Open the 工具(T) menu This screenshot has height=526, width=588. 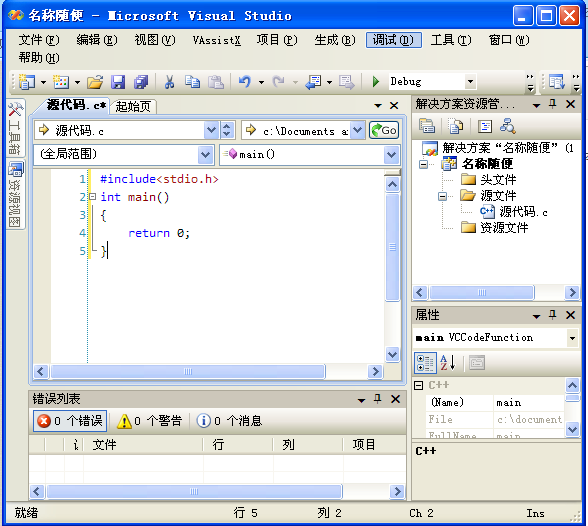(451, 40)
